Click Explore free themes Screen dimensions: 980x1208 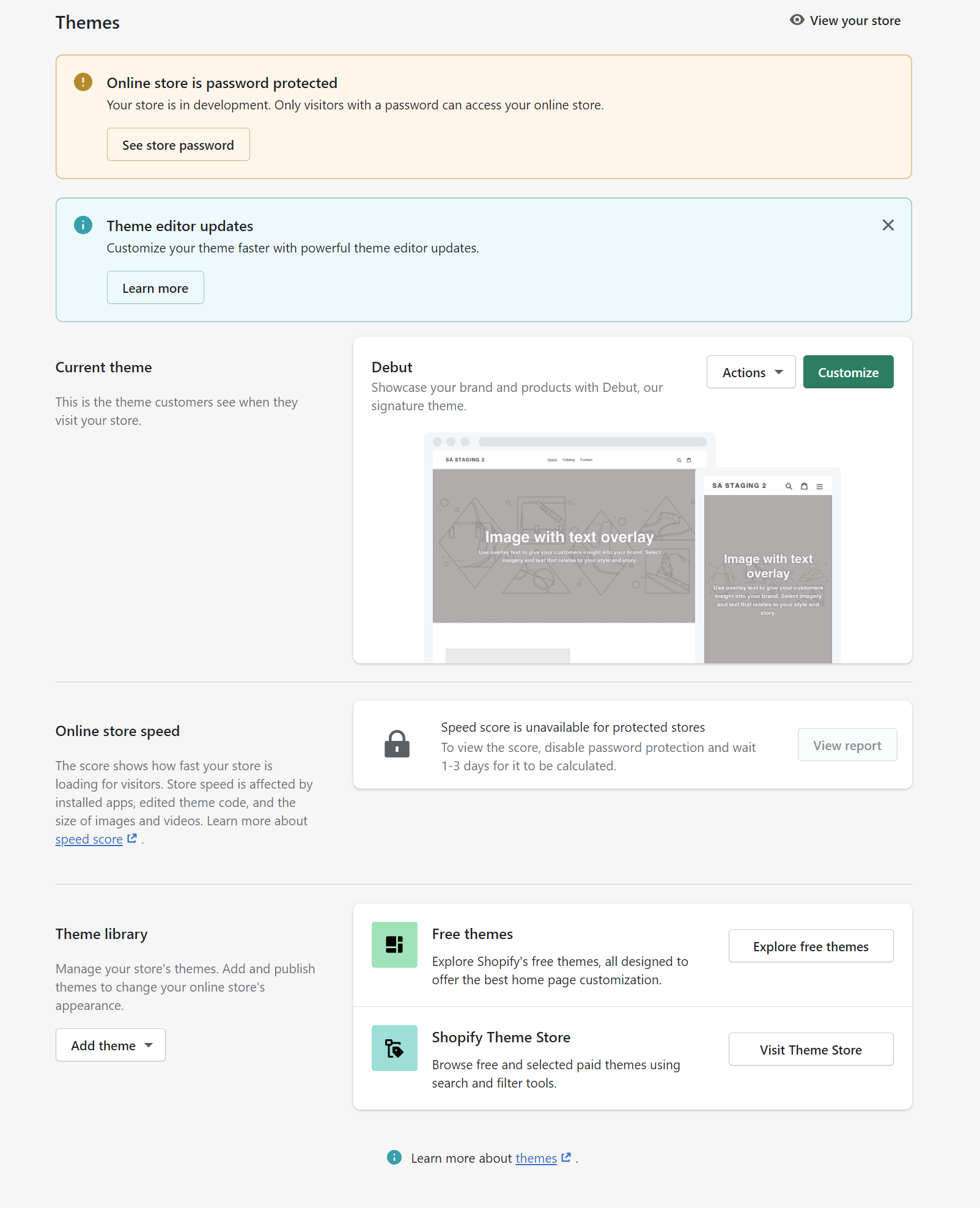coord(810,946)
